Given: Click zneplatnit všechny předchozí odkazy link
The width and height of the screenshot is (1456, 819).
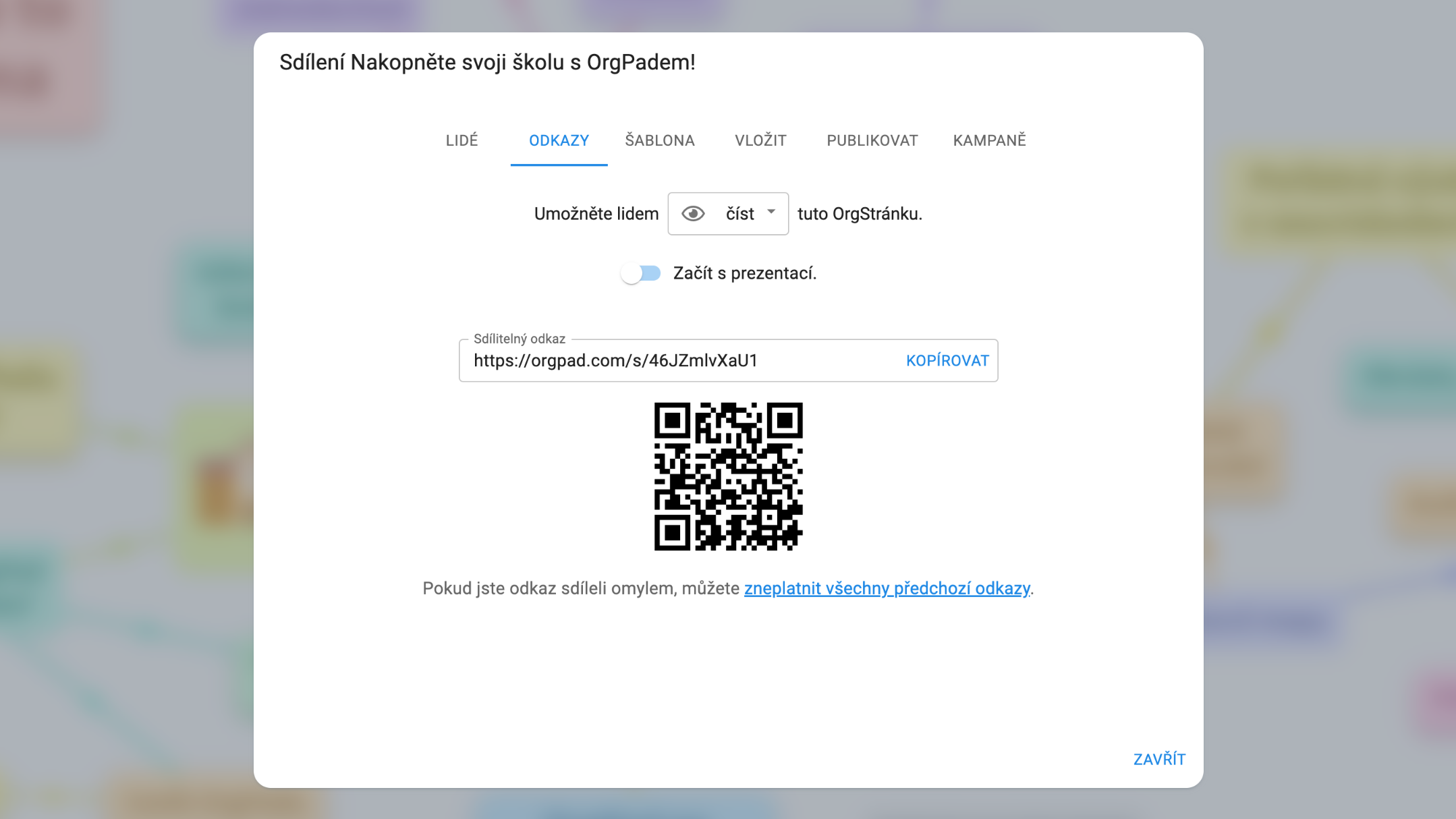Looking at the screenshot, I should coord(887,588).
